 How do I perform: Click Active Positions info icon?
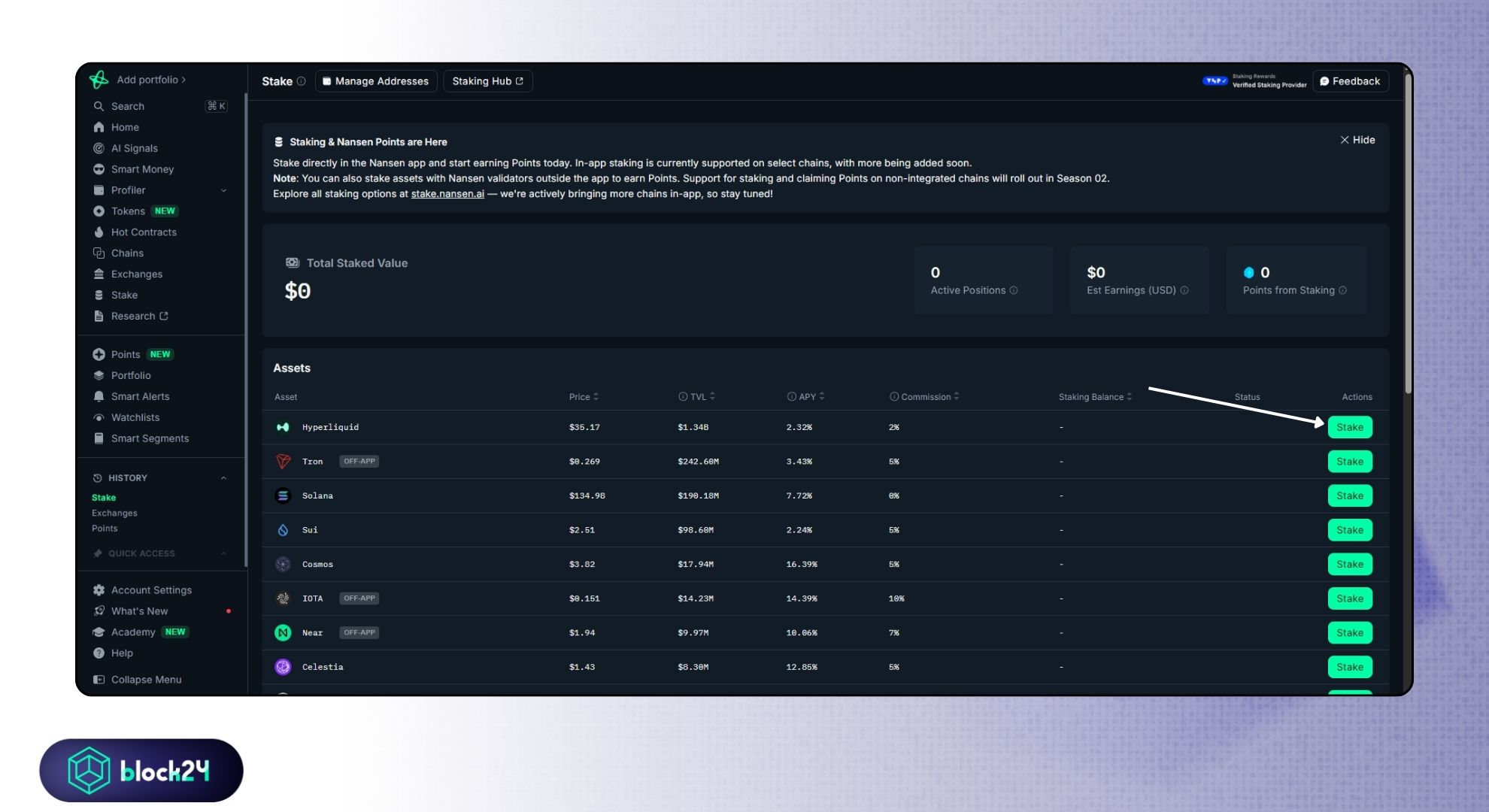point(1014,290)
